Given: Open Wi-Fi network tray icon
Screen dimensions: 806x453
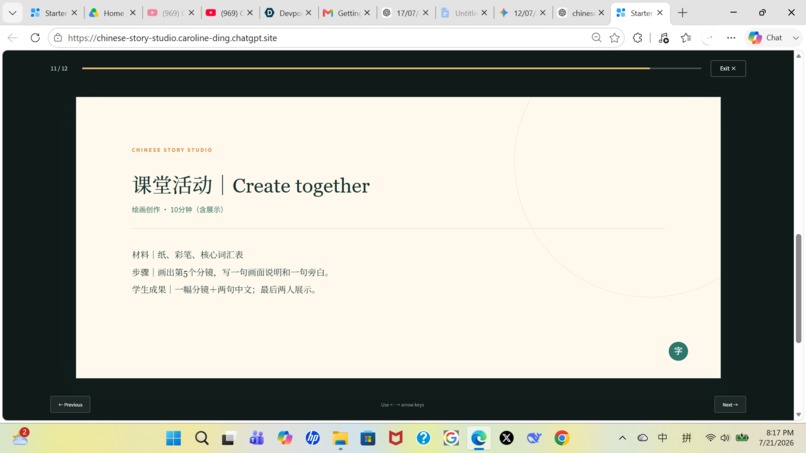Looking at the screenshot, I should pos(710,438).
